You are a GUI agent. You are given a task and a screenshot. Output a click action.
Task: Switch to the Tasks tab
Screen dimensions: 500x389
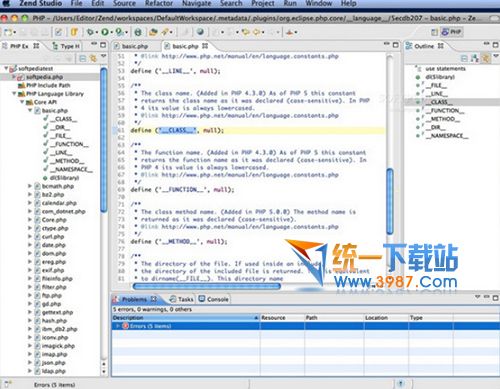tap(182, 299)
